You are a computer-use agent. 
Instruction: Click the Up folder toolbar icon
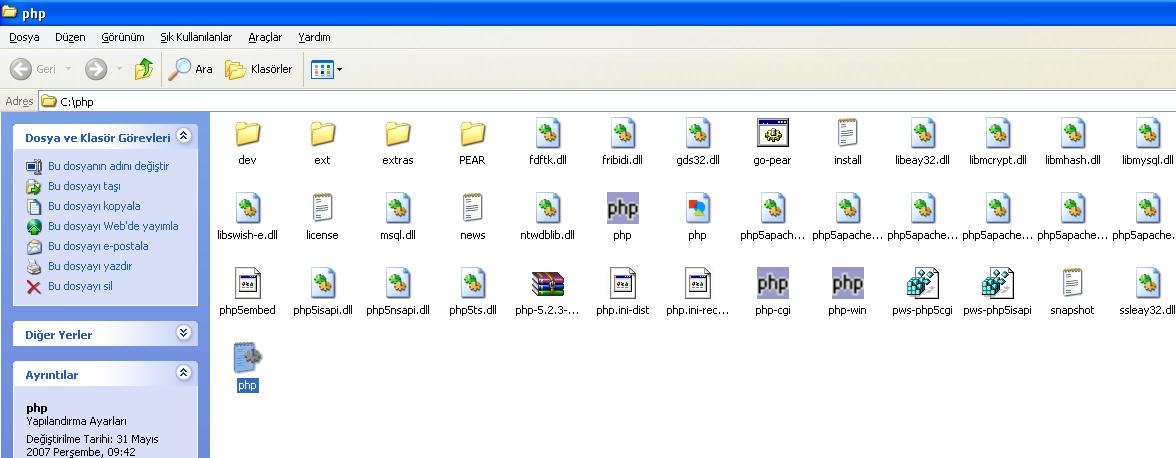[x=144, y=69]
